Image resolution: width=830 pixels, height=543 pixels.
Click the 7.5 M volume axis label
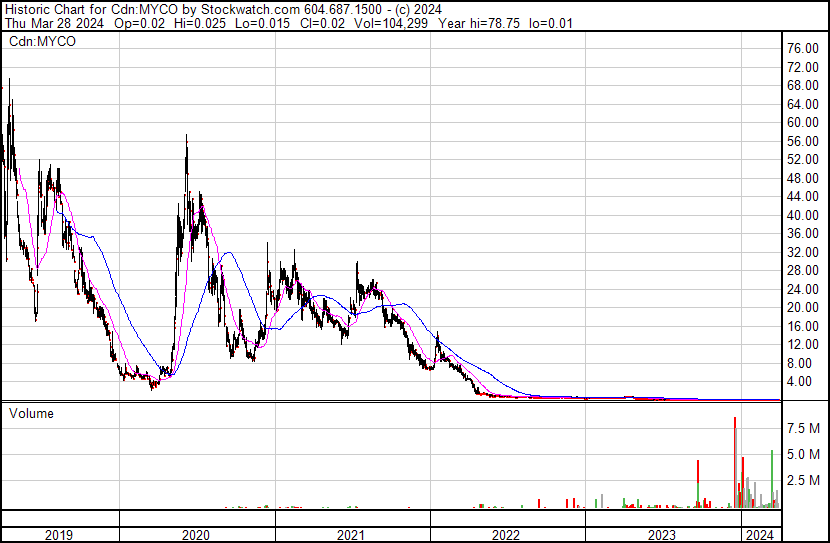(804, 428)
